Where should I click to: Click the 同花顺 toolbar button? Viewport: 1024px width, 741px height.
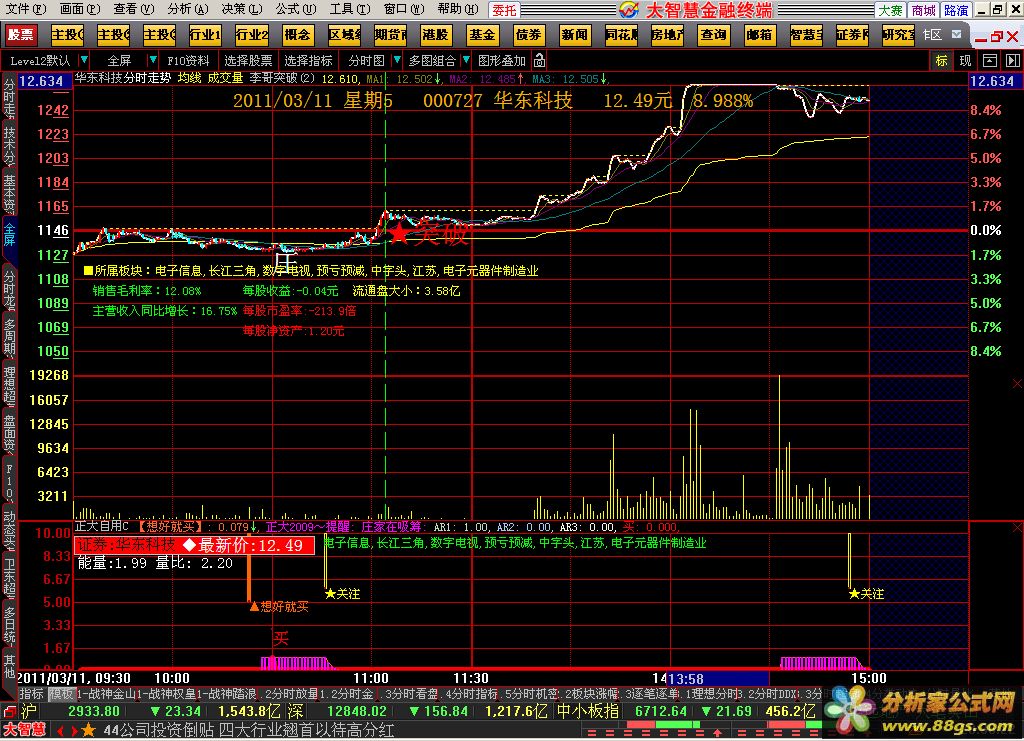[x=621, y=35]
